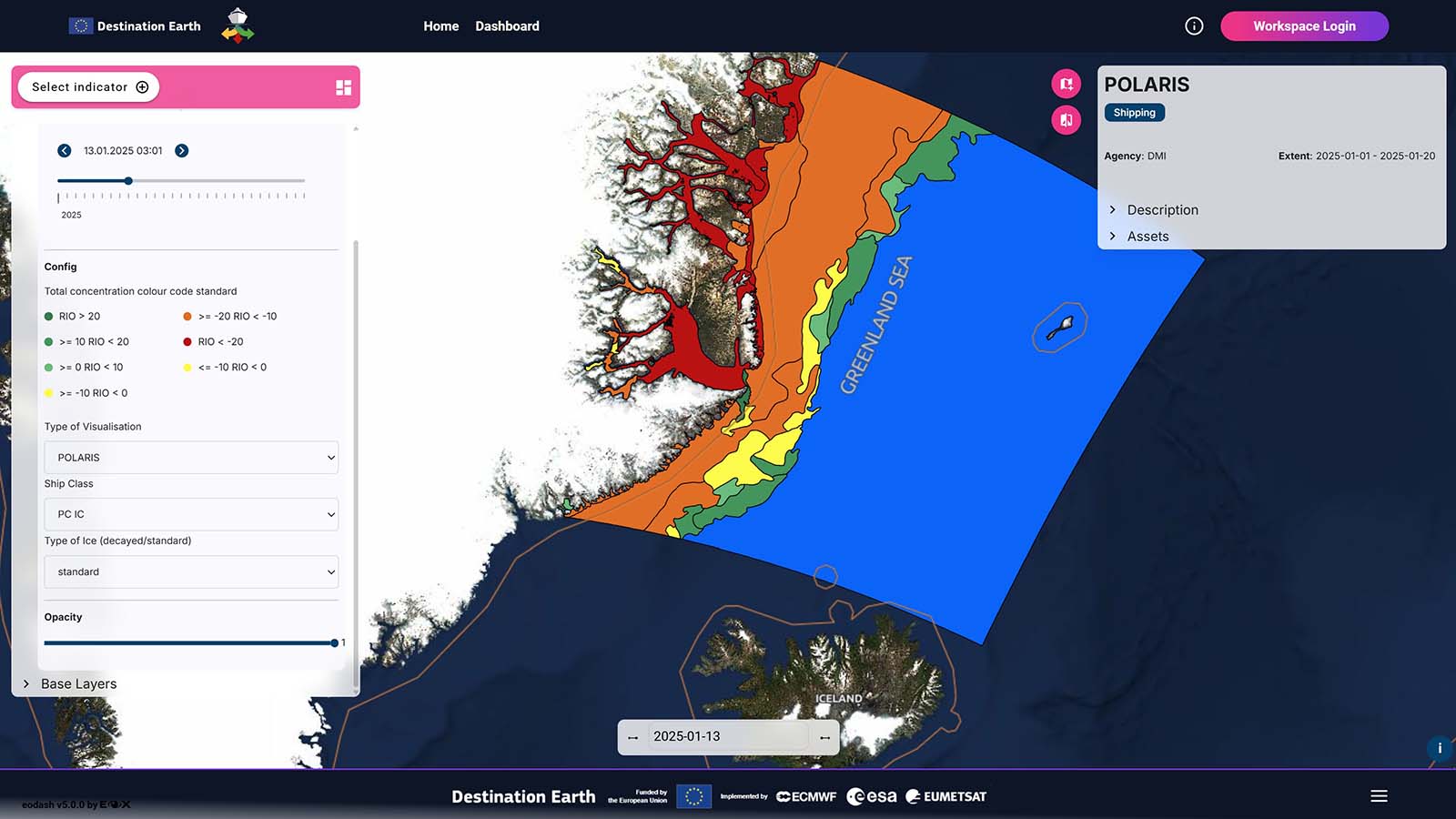Open the info icon in the top bar
The height and width of the screenshot is (819, 1456).
(x=1194, y=26)
